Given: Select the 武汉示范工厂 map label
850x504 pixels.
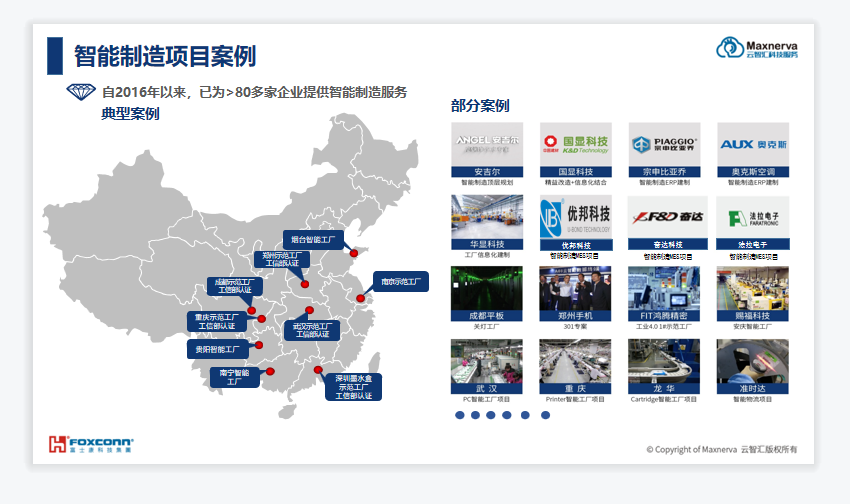Looking at the screenshot, I should point(312,331).
